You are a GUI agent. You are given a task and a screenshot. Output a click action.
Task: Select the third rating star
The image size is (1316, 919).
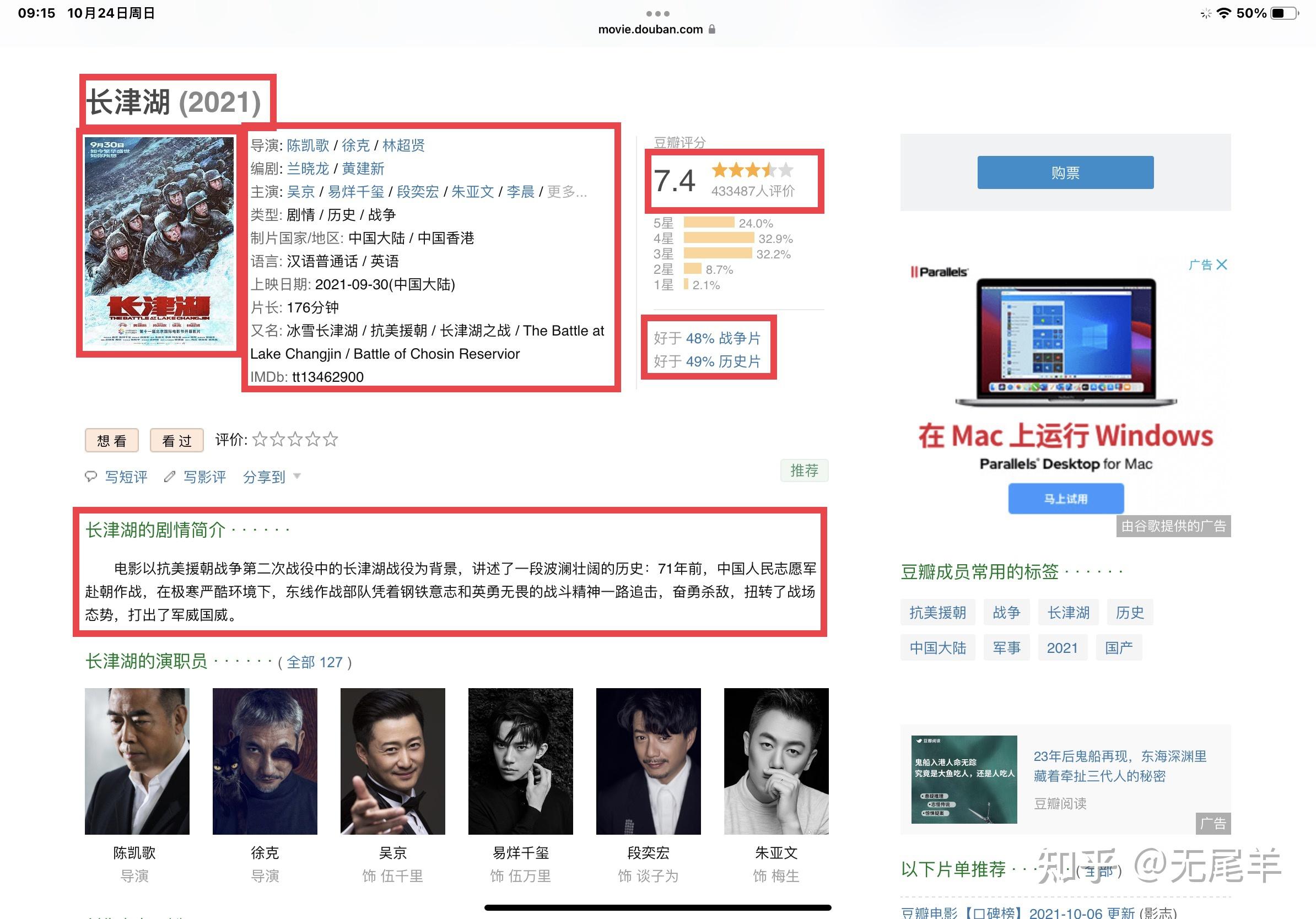295,440
